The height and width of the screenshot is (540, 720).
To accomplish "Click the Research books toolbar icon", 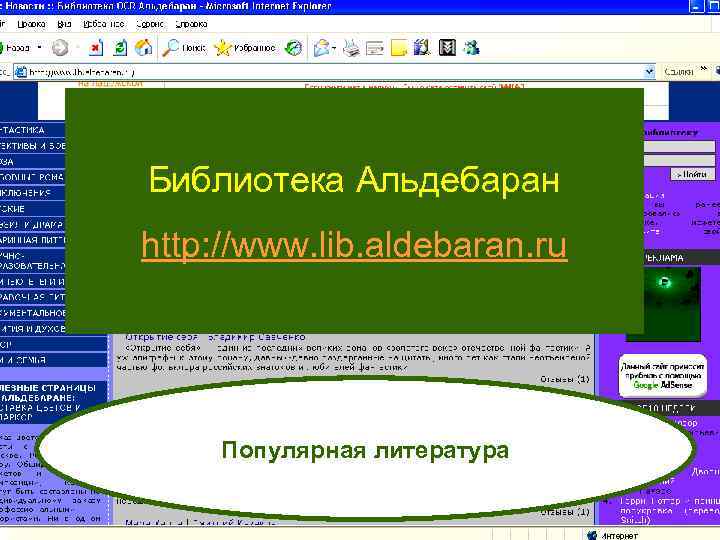I will point(422,48).
